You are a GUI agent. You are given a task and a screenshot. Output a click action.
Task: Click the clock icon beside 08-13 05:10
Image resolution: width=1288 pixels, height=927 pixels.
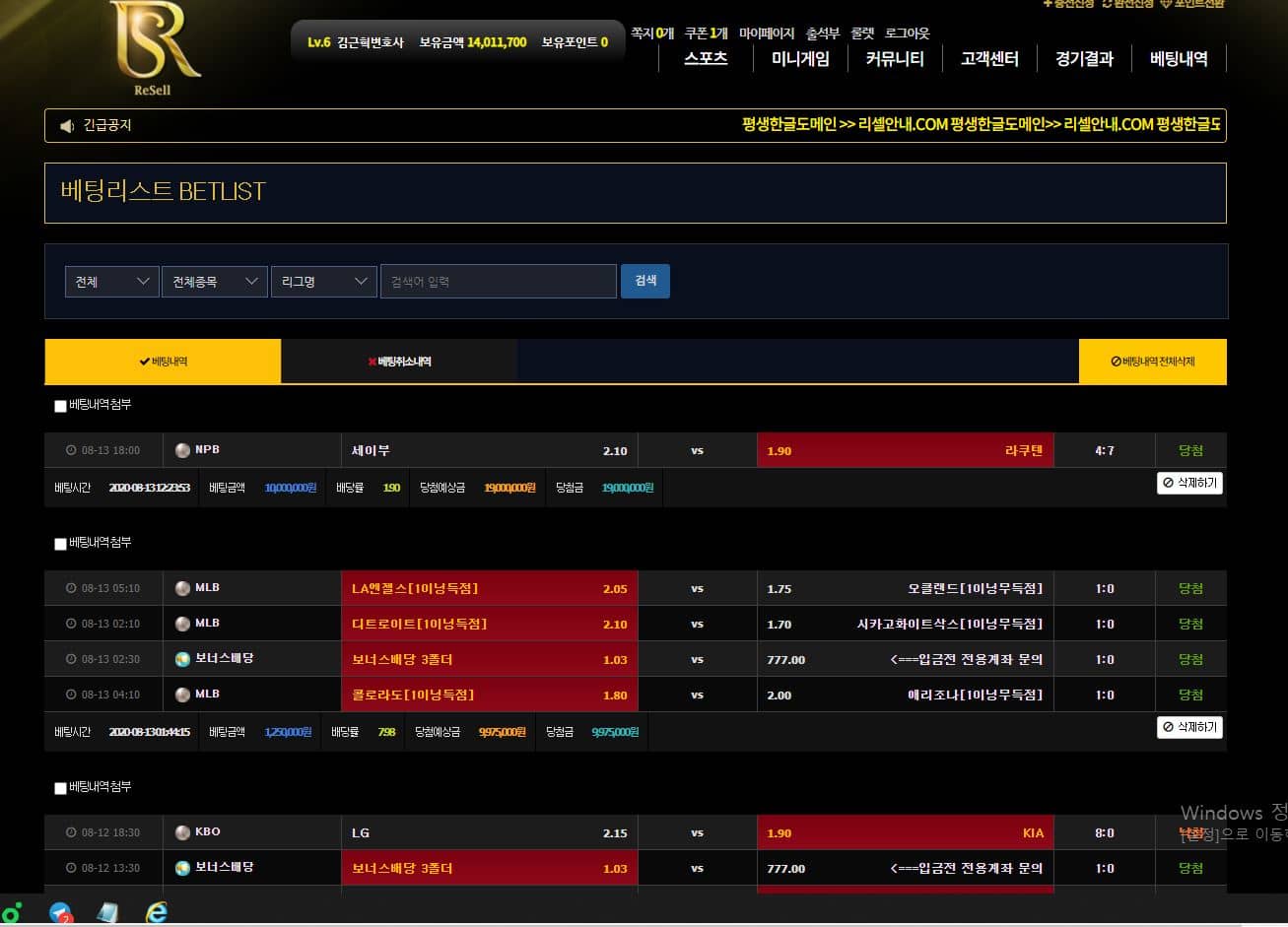coord(71,588)
